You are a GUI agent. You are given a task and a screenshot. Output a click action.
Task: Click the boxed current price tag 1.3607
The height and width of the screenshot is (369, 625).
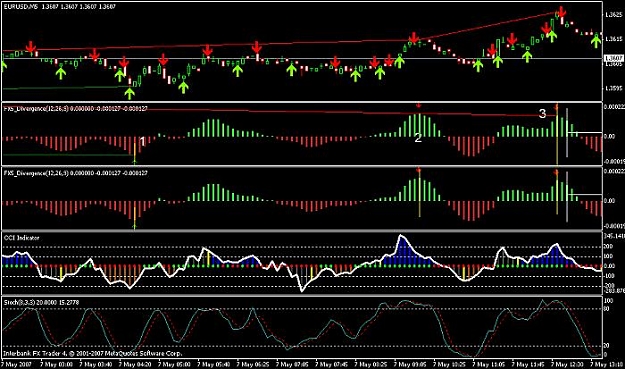pyautogui.click(x=613, y=58)
